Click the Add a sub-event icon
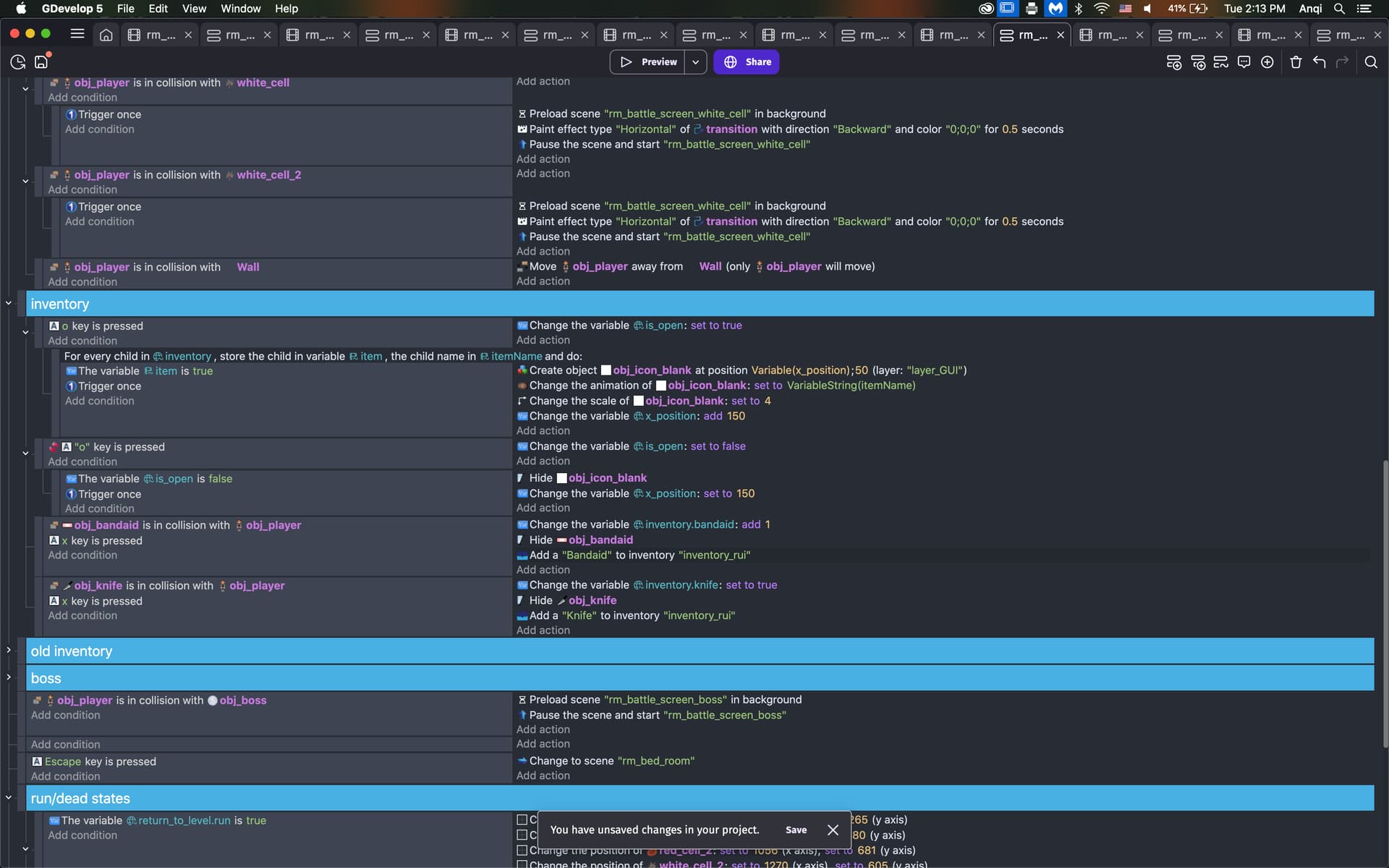The height and width of the screenshot is (868, 1389). click(1197, 62)
